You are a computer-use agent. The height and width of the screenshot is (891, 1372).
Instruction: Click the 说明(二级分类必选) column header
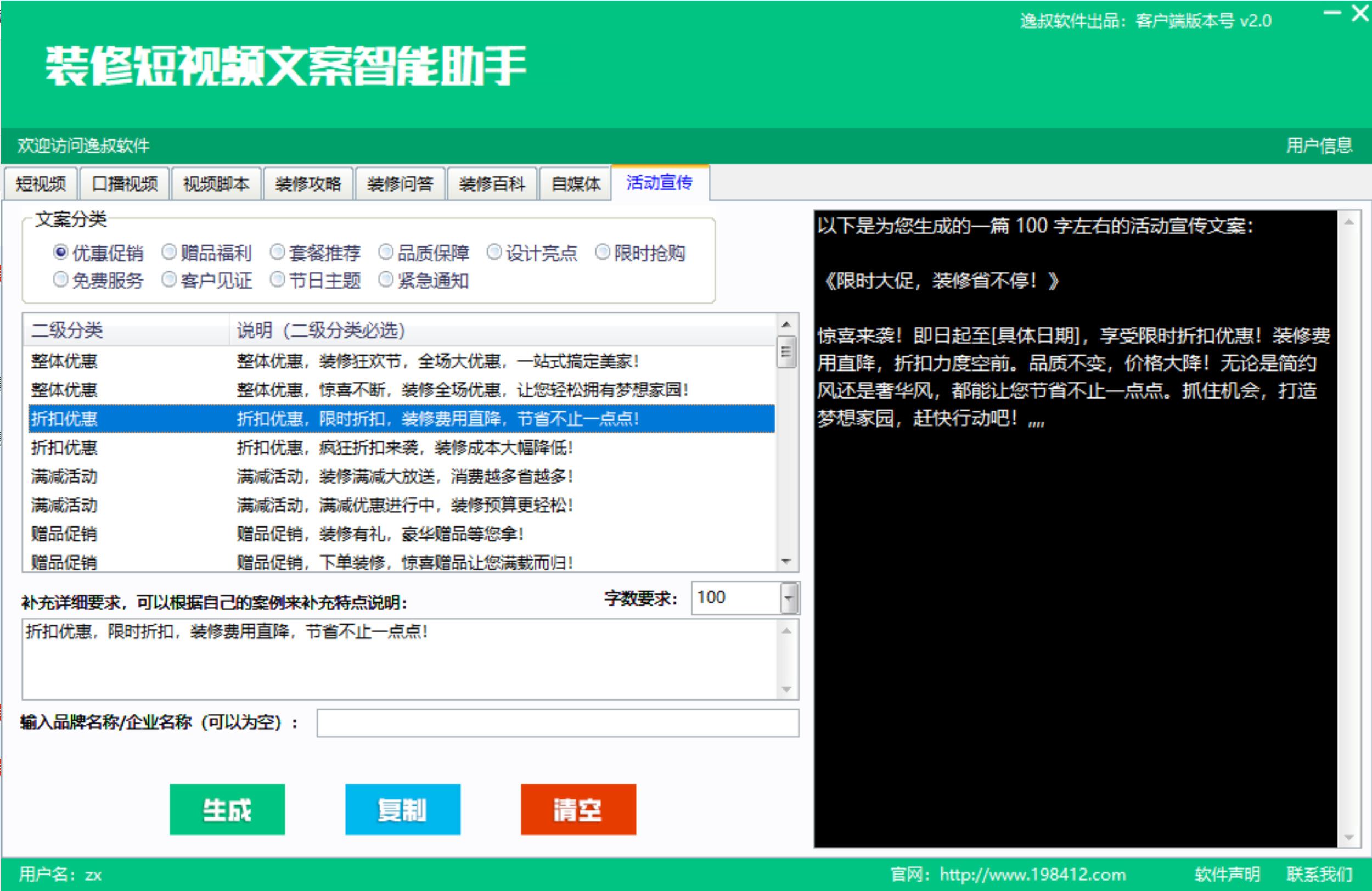(503, 330)
